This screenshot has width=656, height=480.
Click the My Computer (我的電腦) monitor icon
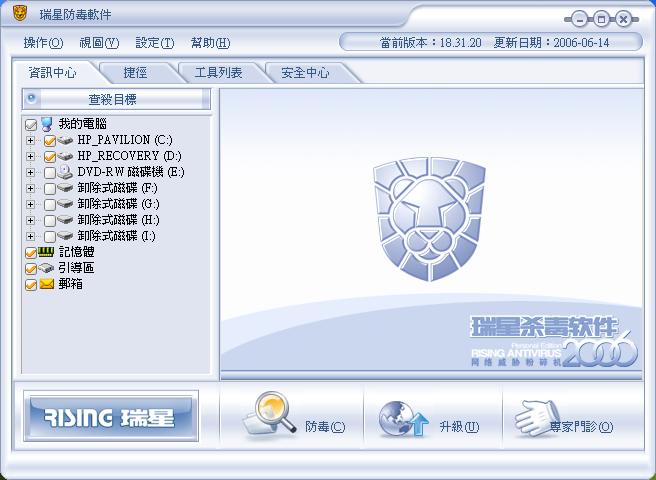(47, 124)
